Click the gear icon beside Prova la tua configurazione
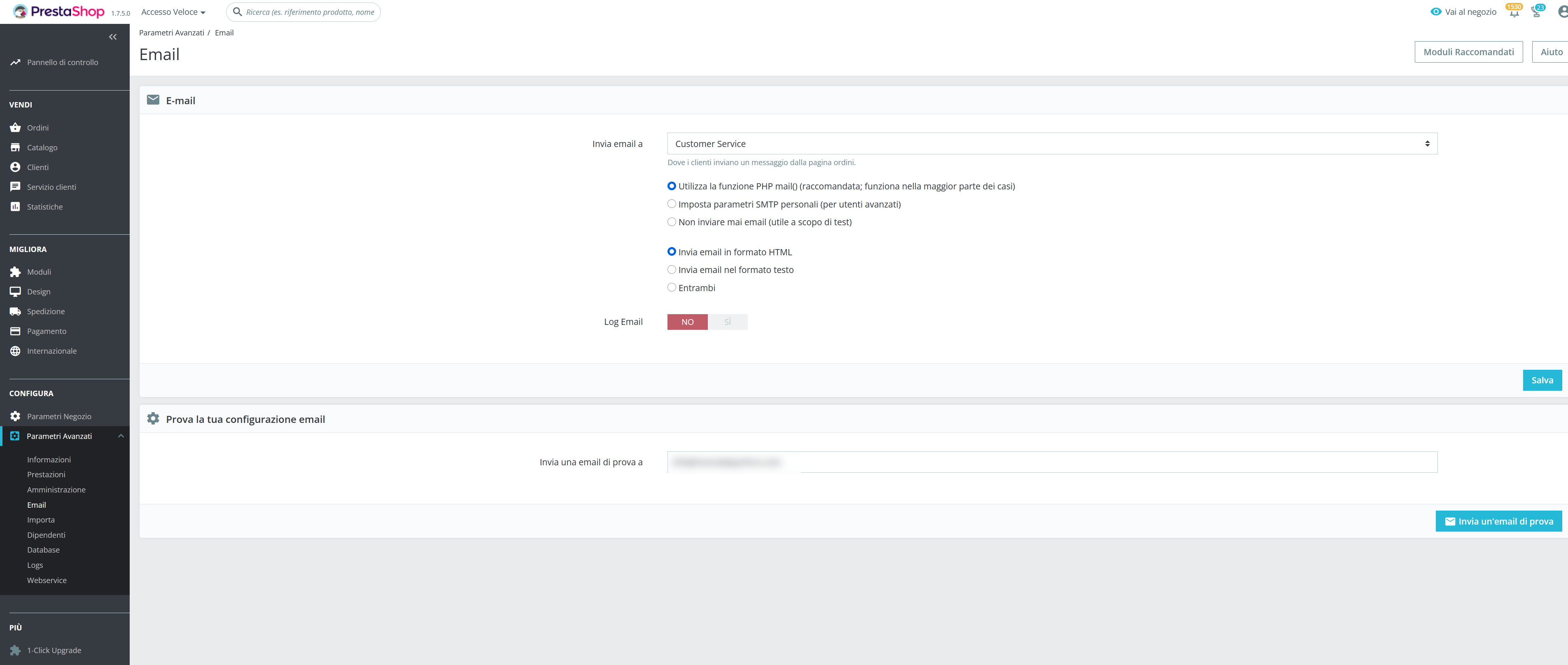 point(154,418)
